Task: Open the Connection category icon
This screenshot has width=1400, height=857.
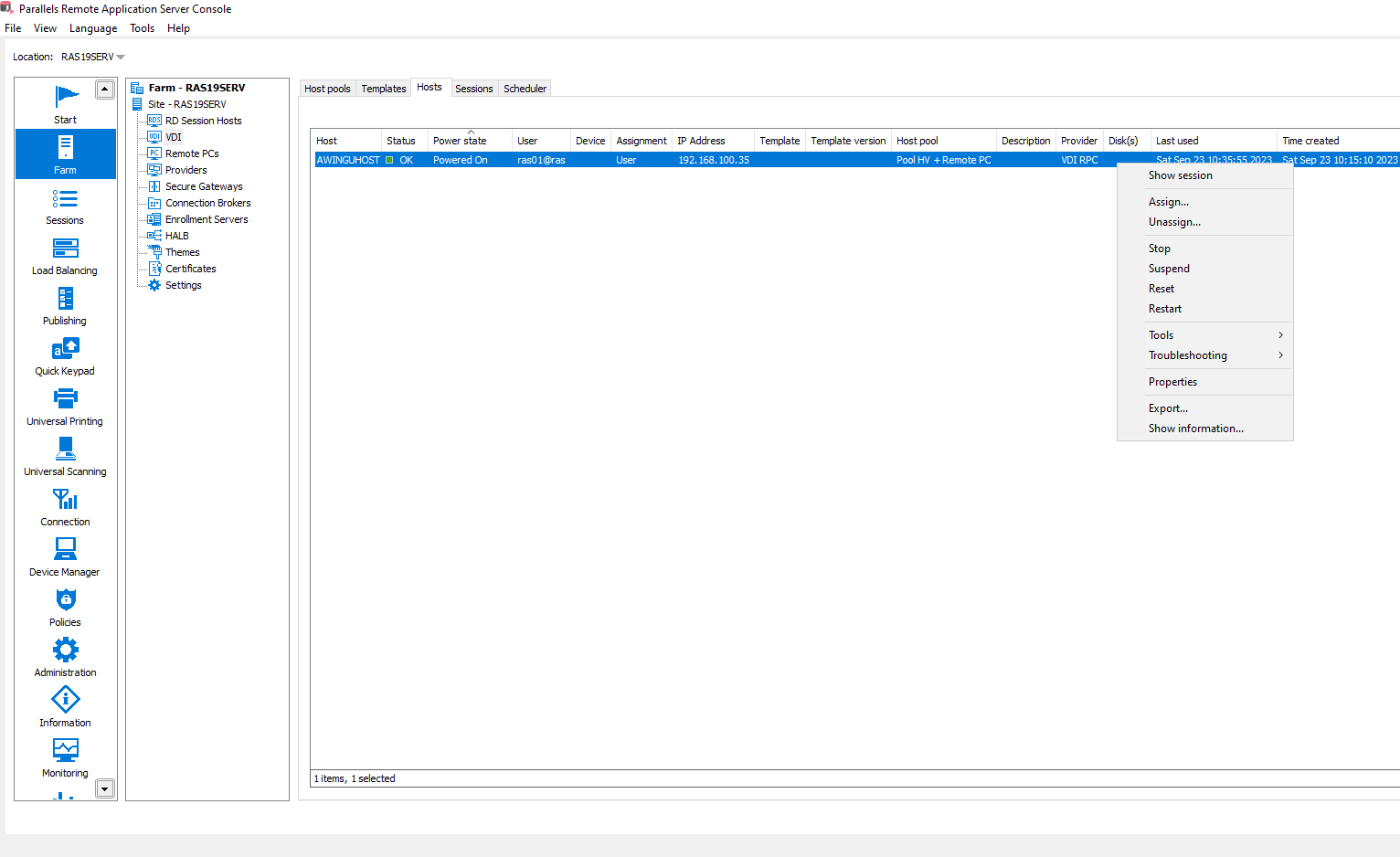Action: (x=65, y=499)
